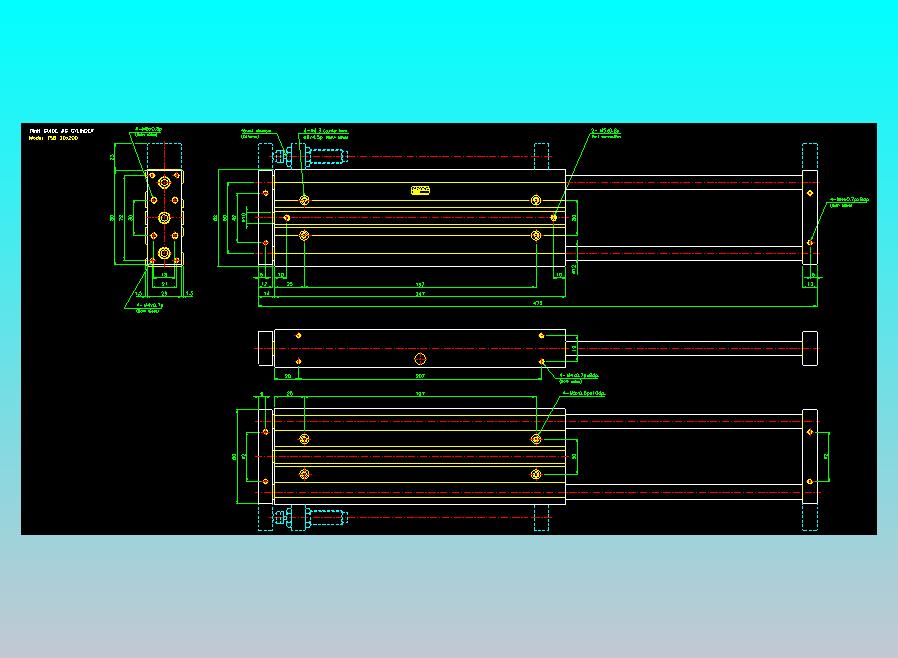The image size is (898, 658).
Task: Click the yellow nameplate on the cylinder body
Action: pyautogui.click(x=420, y=190)
